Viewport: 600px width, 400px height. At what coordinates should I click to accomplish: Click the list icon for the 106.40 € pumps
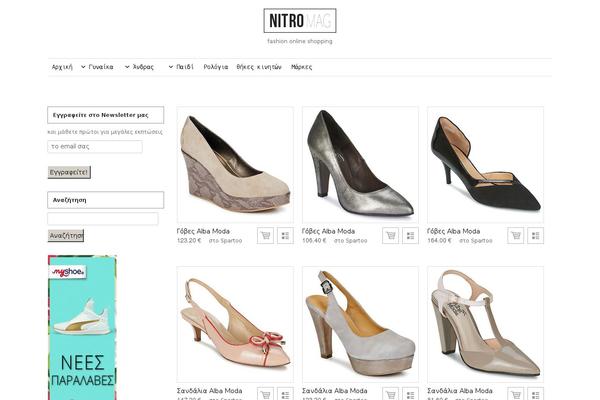click(410, 235)
